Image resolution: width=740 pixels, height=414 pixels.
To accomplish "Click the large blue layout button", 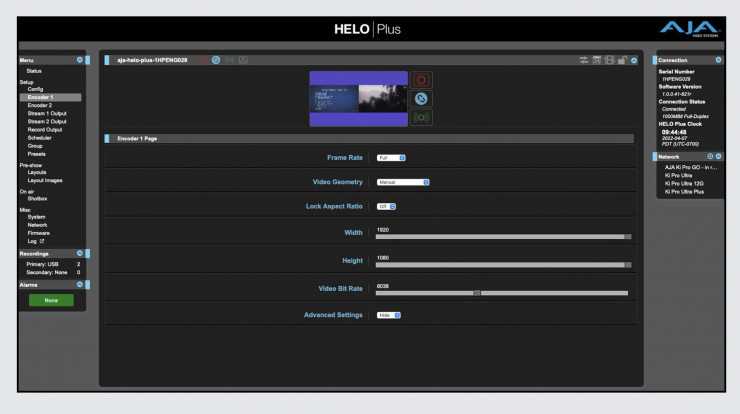I will (x=423, y=99).
